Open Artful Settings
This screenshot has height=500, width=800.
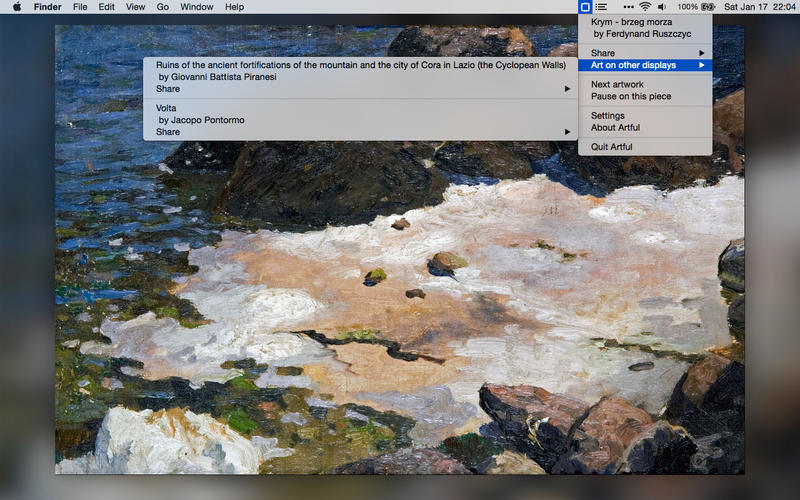(x=645, y=116)
